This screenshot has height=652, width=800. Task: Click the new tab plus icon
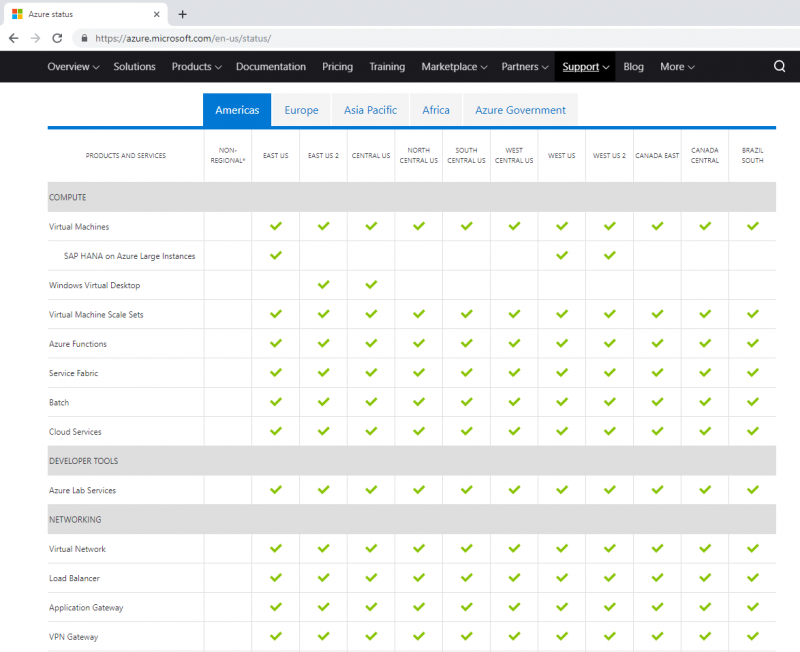(x=181, y=14)
